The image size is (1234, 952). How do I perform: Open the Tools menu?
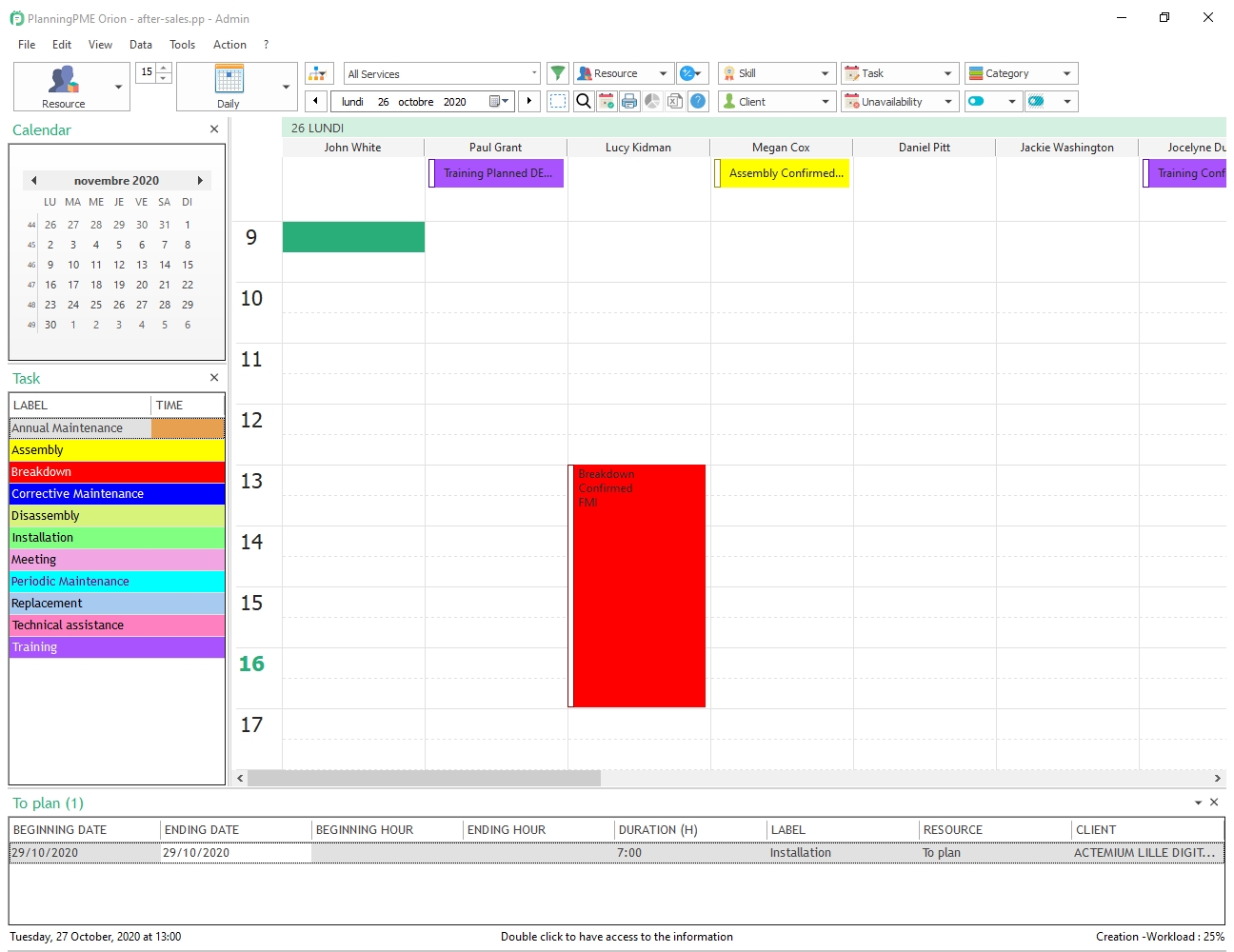[182, 44]
